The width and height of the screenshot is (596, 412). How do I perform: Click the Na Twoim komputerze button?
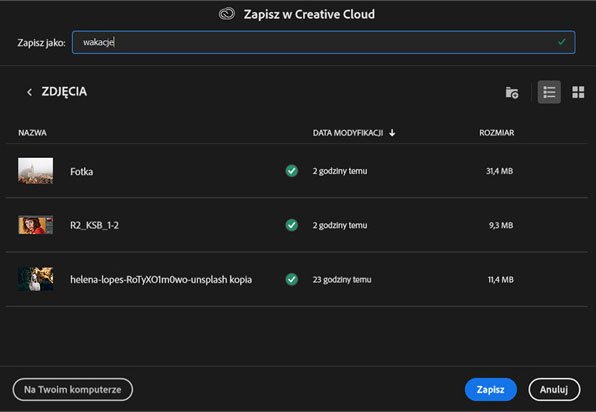(73, 390)
